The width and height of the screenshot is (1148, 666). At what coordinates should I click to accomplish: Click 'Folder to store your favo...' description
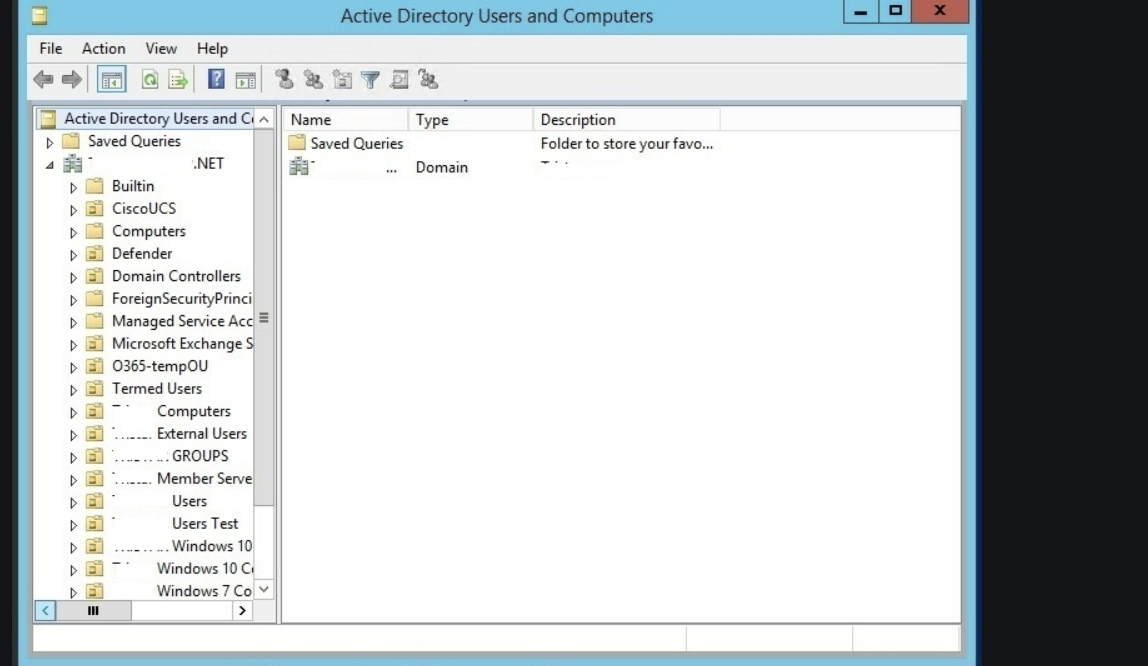pyautogui.click(x=627, y=143)
